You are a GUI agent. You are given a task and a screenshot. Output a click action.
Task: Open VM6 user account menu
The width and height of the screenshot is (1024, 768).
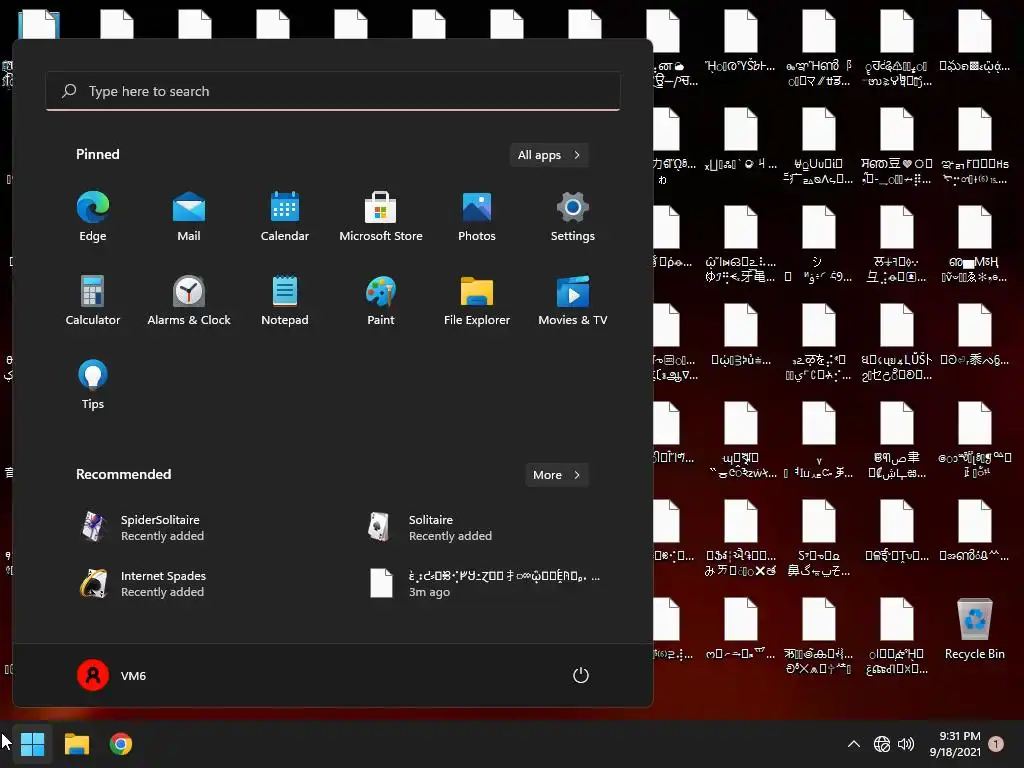[112, 675]
